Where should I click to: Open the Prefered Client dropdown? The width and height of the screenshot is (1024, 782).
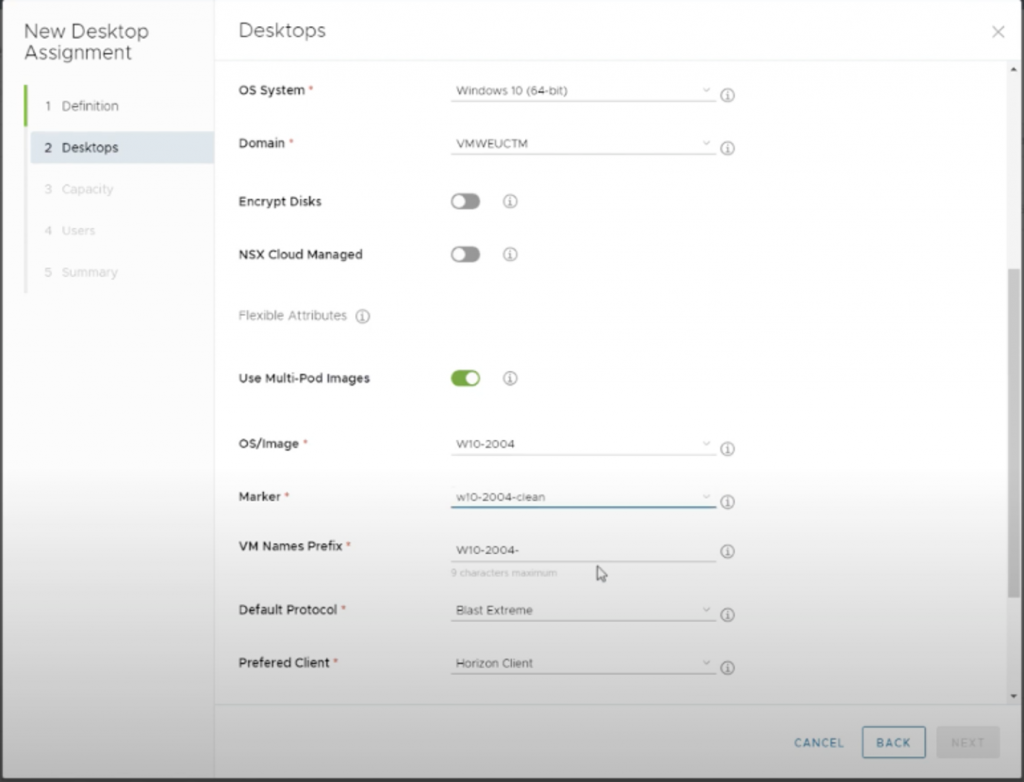coord(582,663)
